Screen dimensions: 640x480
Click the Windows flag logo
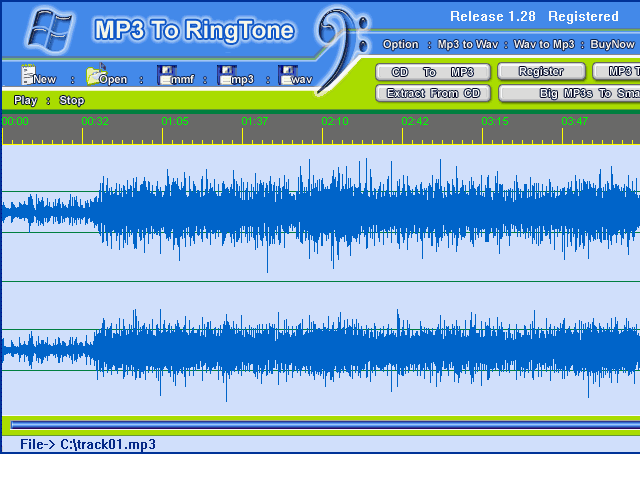tap(50, 31)
